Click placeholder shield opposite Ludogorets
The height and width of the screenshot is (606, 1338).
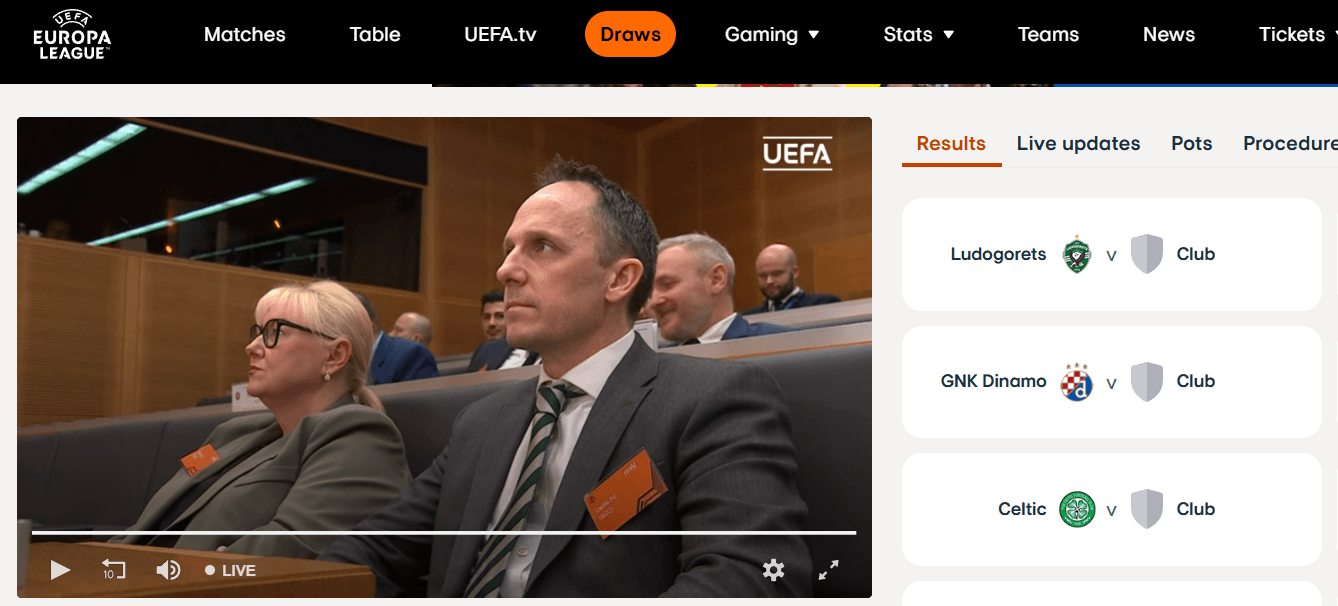(x=1147, y=254)
